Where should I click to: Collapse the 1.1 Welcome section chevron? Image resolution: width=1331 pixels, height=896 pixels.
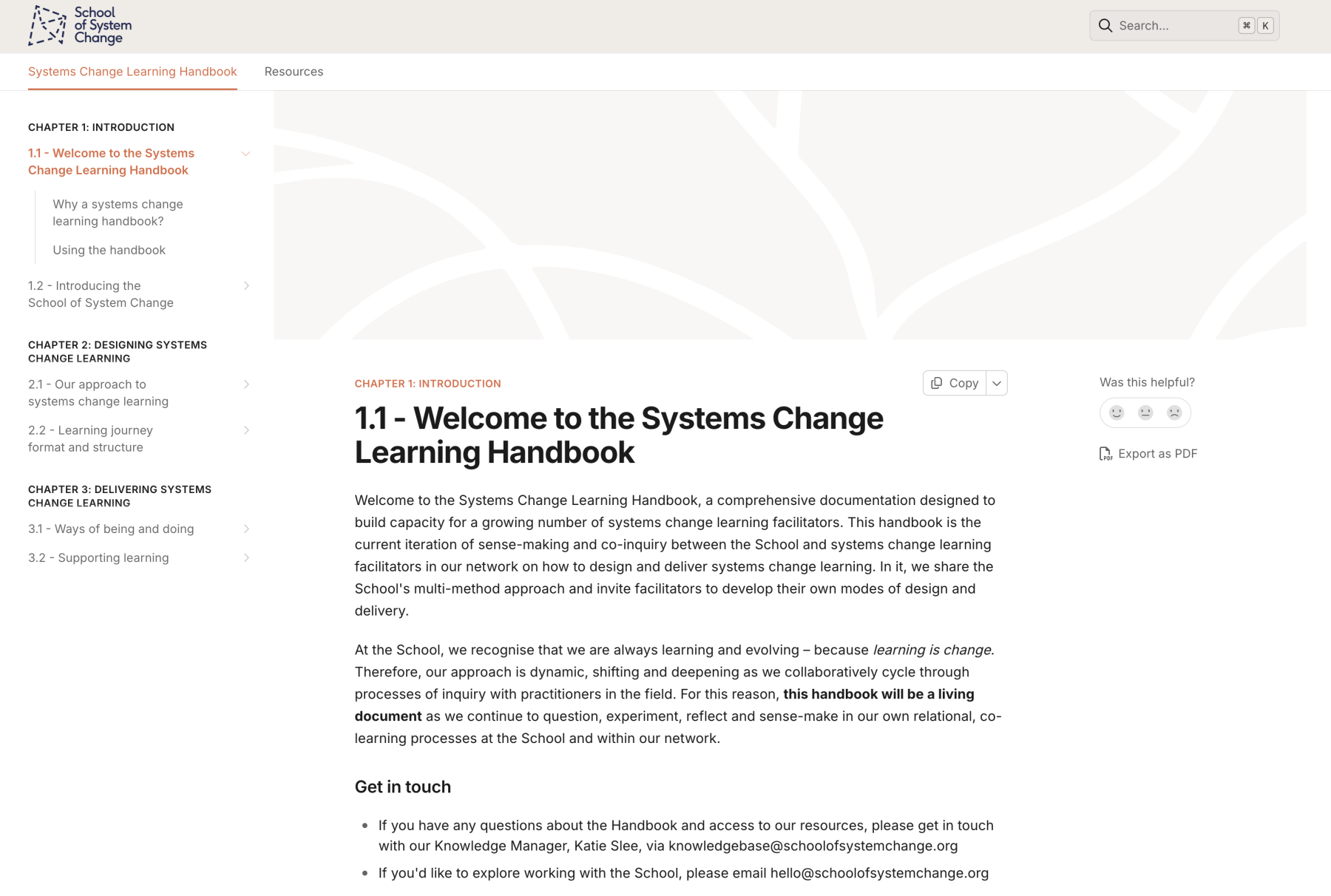pos(245,154)
